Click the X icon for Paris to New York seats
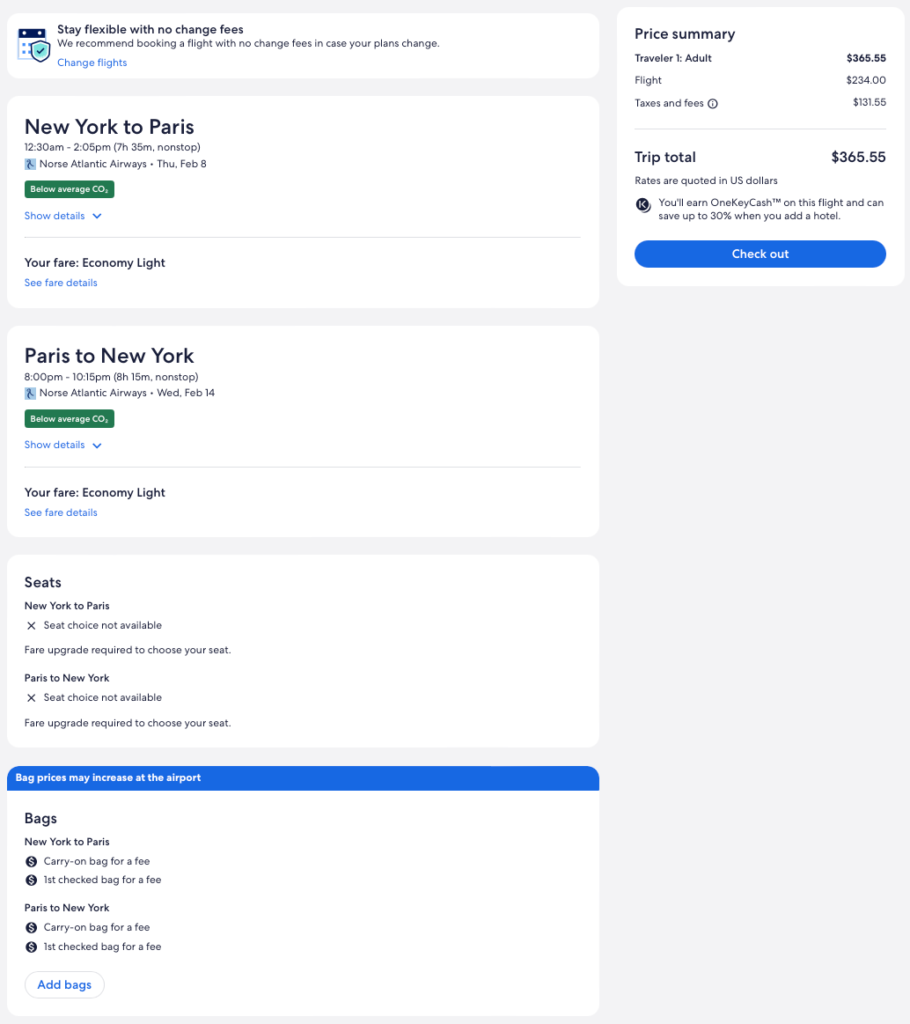 click(31, 698)
